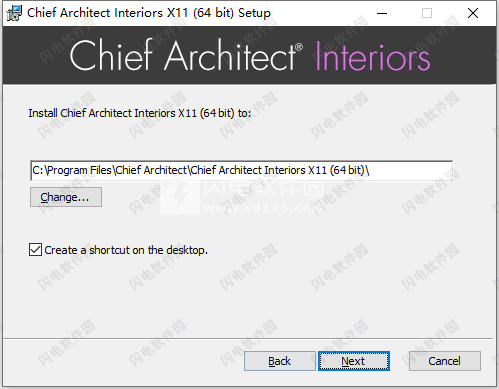Image resolution: width=499 pixels, height=389 pixels.
Task: Open the Change... folder browser
Action: [66, 197]
